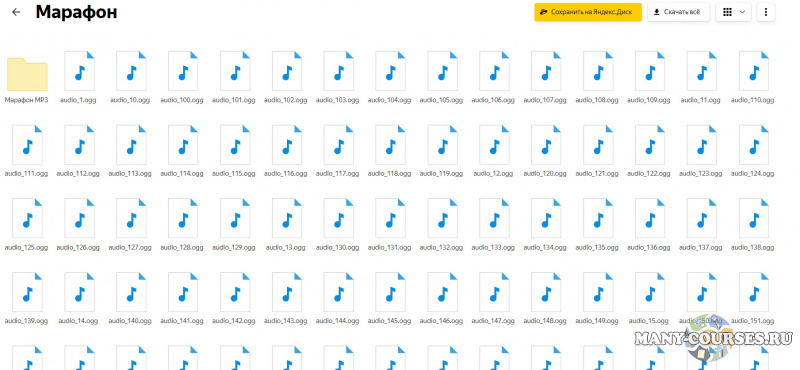Select the audio_13.ogg file icon
The height and width of the screenshot is (370, 800).
(x=287, y=219)
